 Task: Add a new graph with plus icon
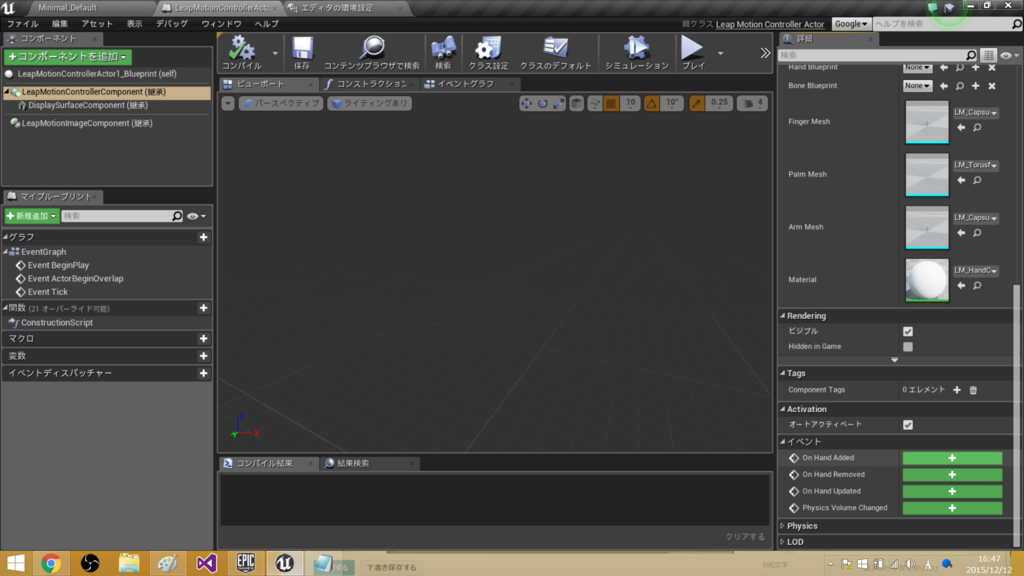pyautogui.click(x=204, y=237)
